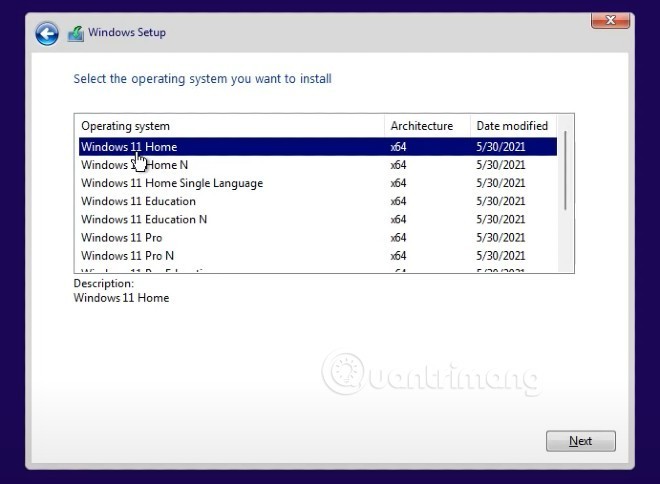Click the Architecture column header
Image resolution: width=660 pixels, height=484 pixels.
point(424,126)
